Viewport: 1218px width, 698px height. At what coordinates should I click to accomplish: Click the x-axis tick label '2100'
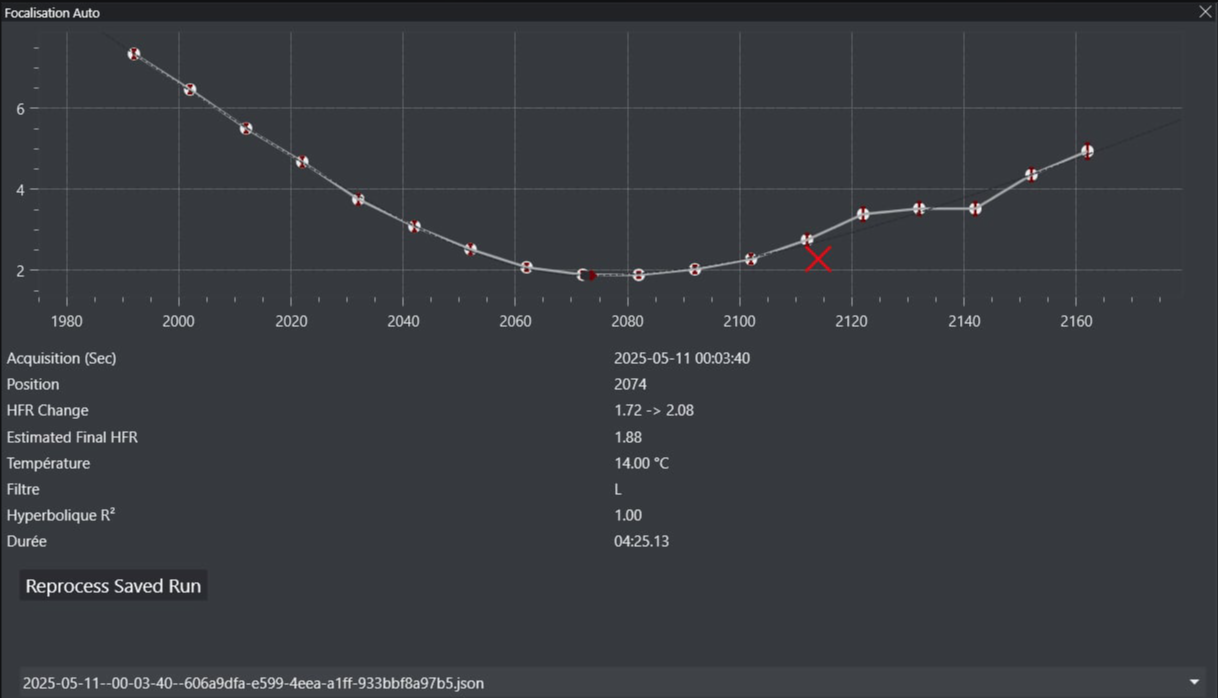coord(739,320)
